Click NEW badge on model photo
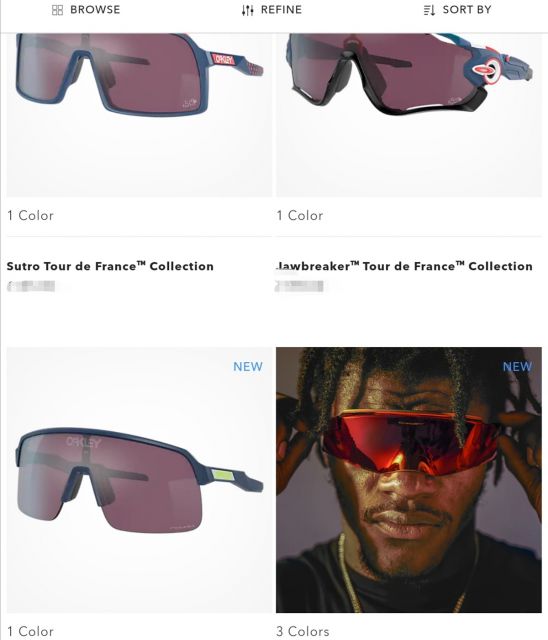548x640 pixels. 517,367
